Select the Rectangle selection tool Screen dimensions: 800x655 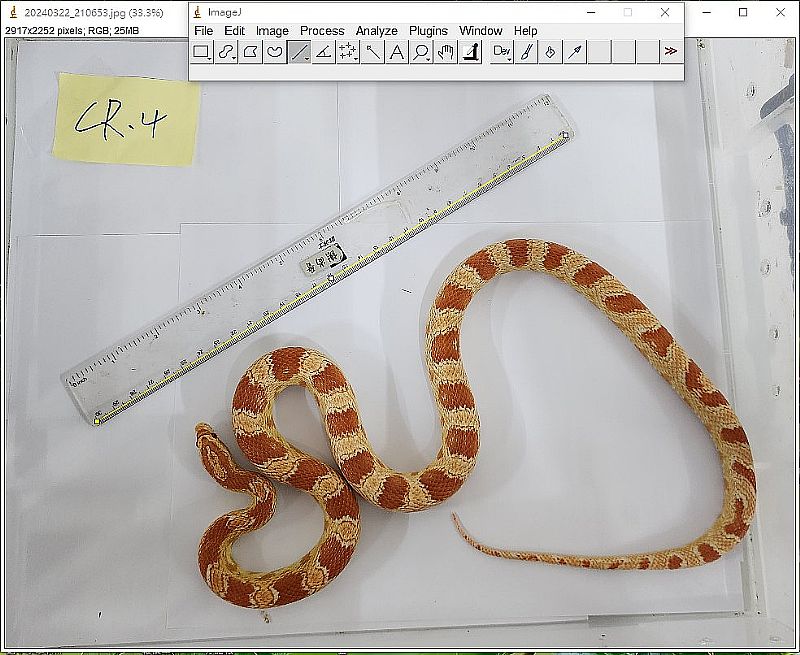201,52
